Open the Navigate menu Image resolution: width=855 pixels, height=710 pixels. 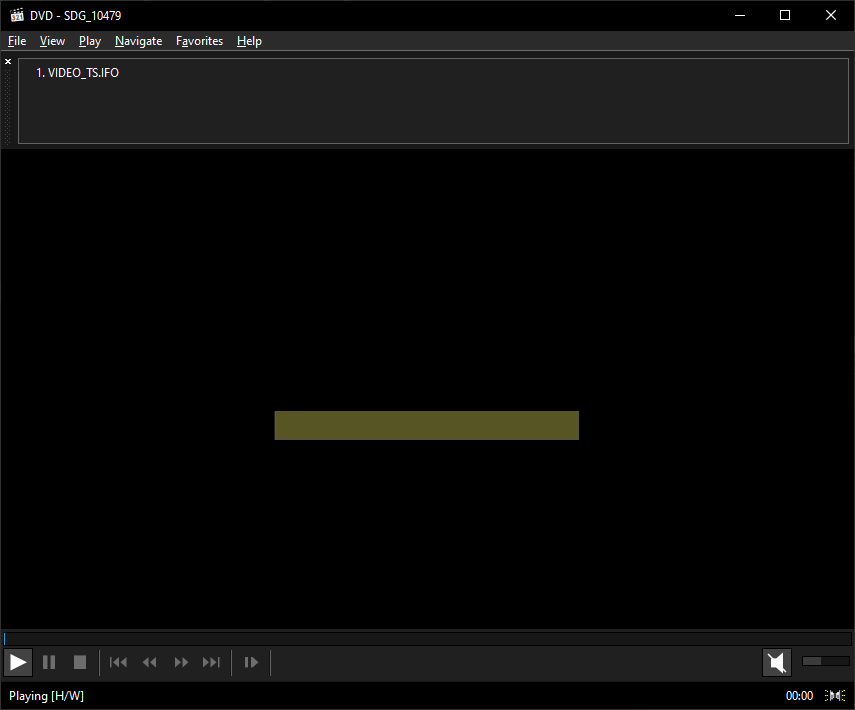click(138, 41)
